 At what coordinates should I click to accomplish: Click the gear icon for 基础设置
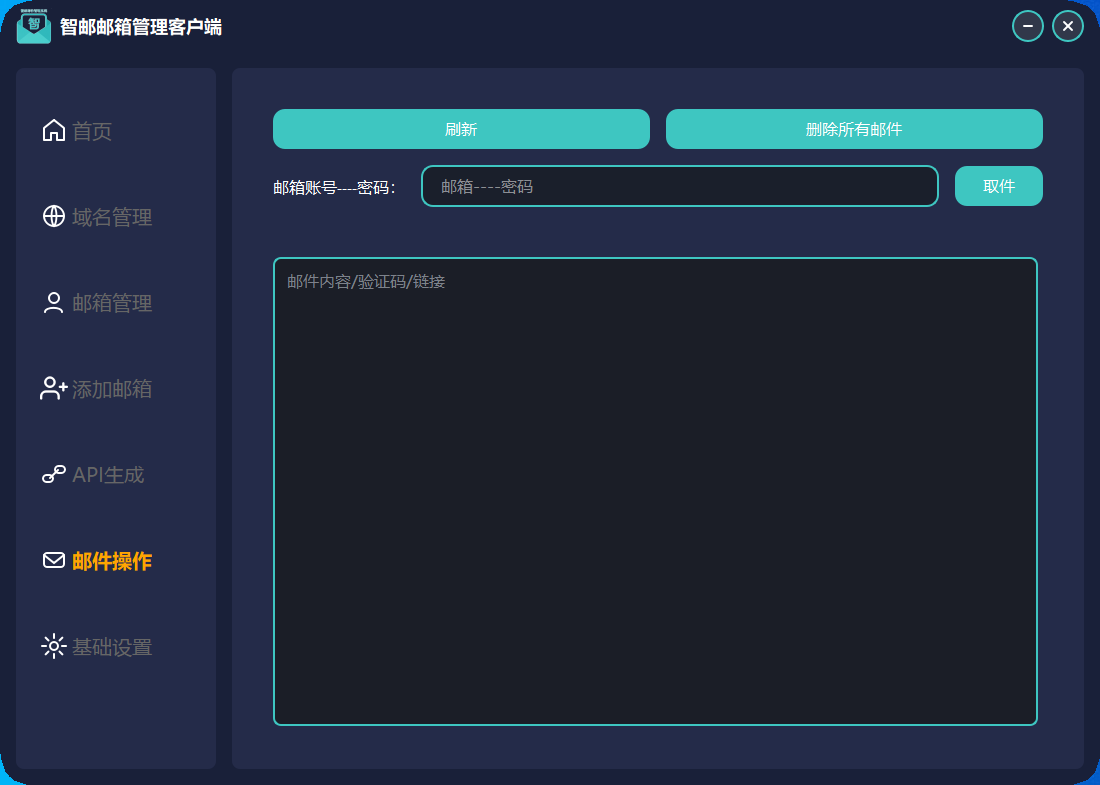click(54, 647)
